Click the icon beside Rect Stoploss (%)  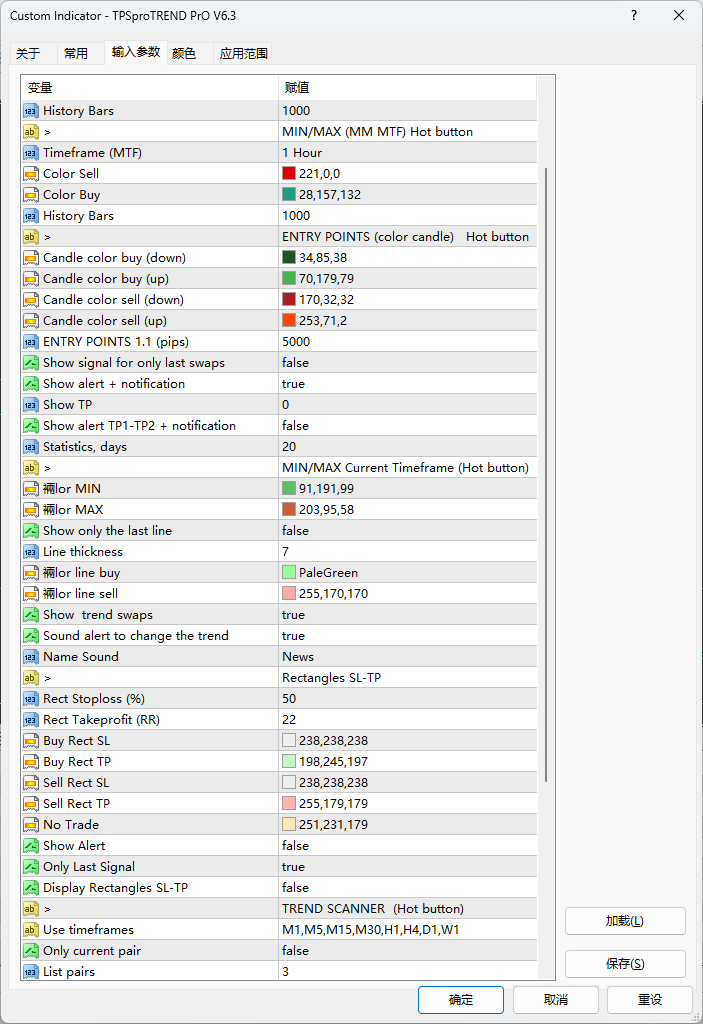pyautogui.click(x=31, y=699)
